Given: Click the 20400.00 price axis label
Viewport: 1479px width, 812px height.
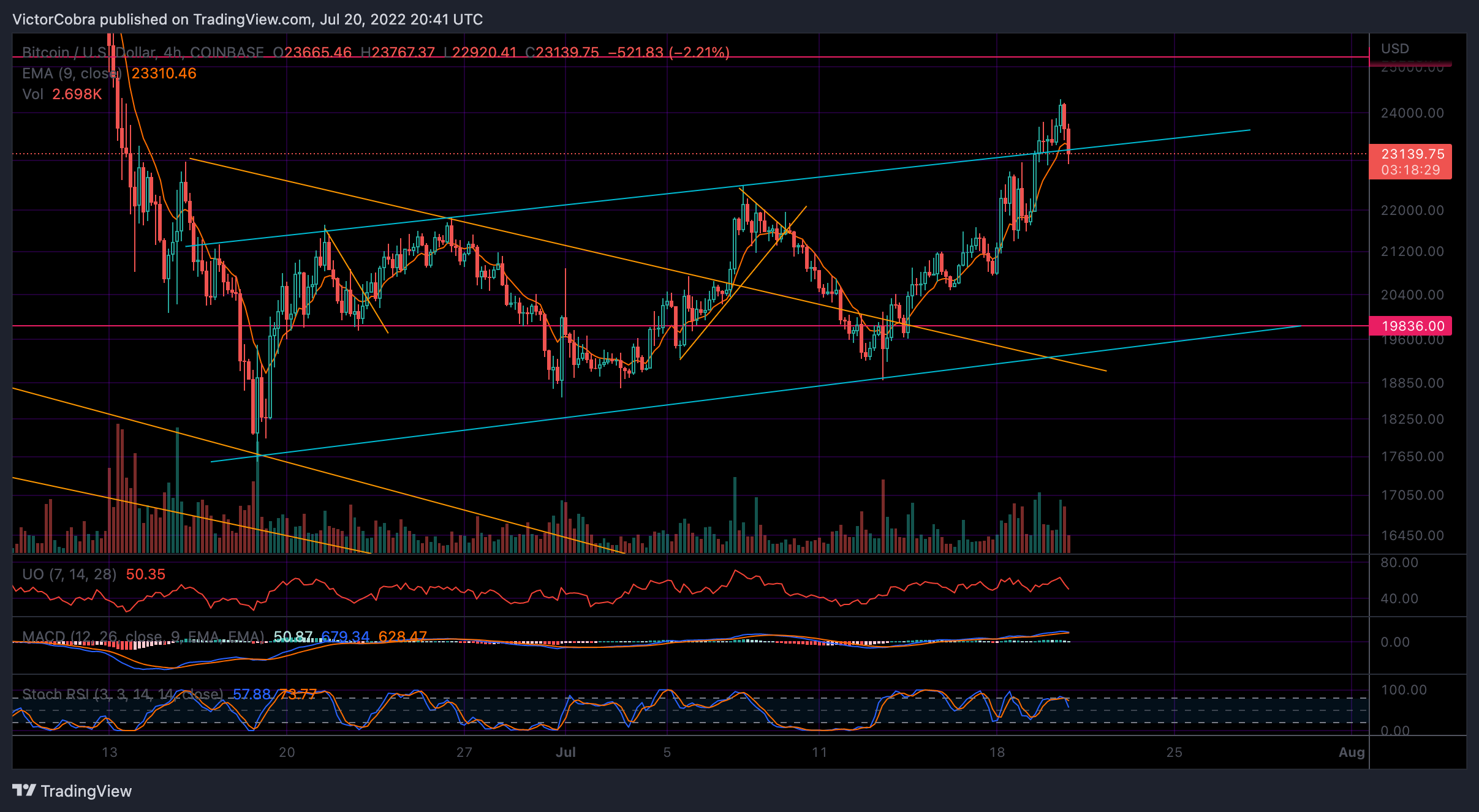Looking at the screenshot, I should 1413,295.
